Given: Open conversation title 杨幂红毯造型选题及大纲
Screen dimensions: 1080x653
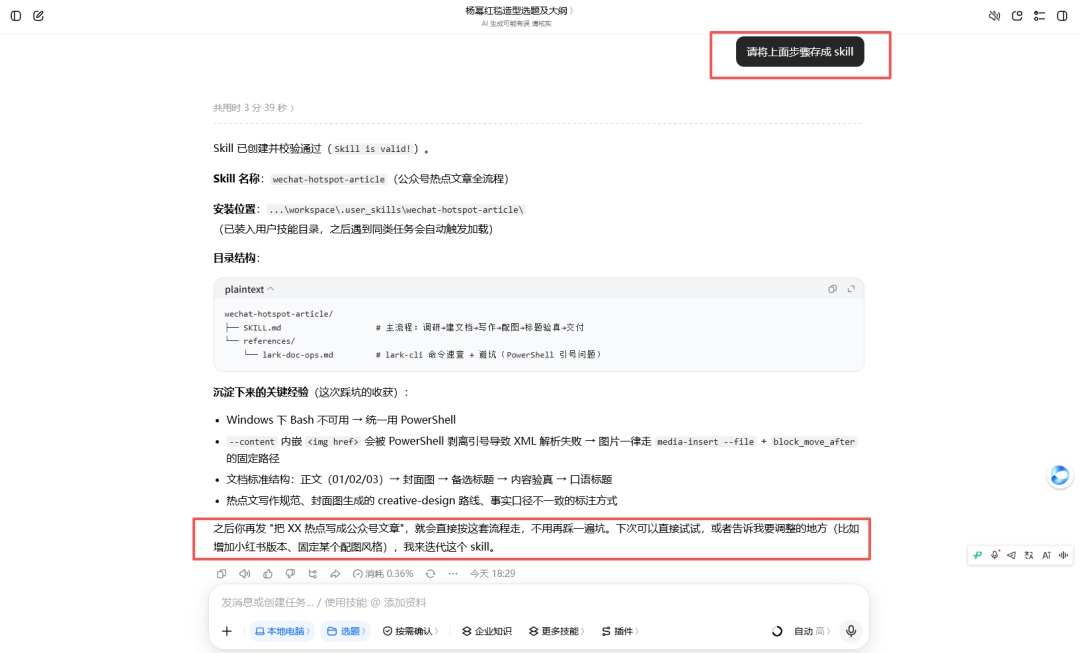Looking at the screenshot, I should click(x=518, y=10).
